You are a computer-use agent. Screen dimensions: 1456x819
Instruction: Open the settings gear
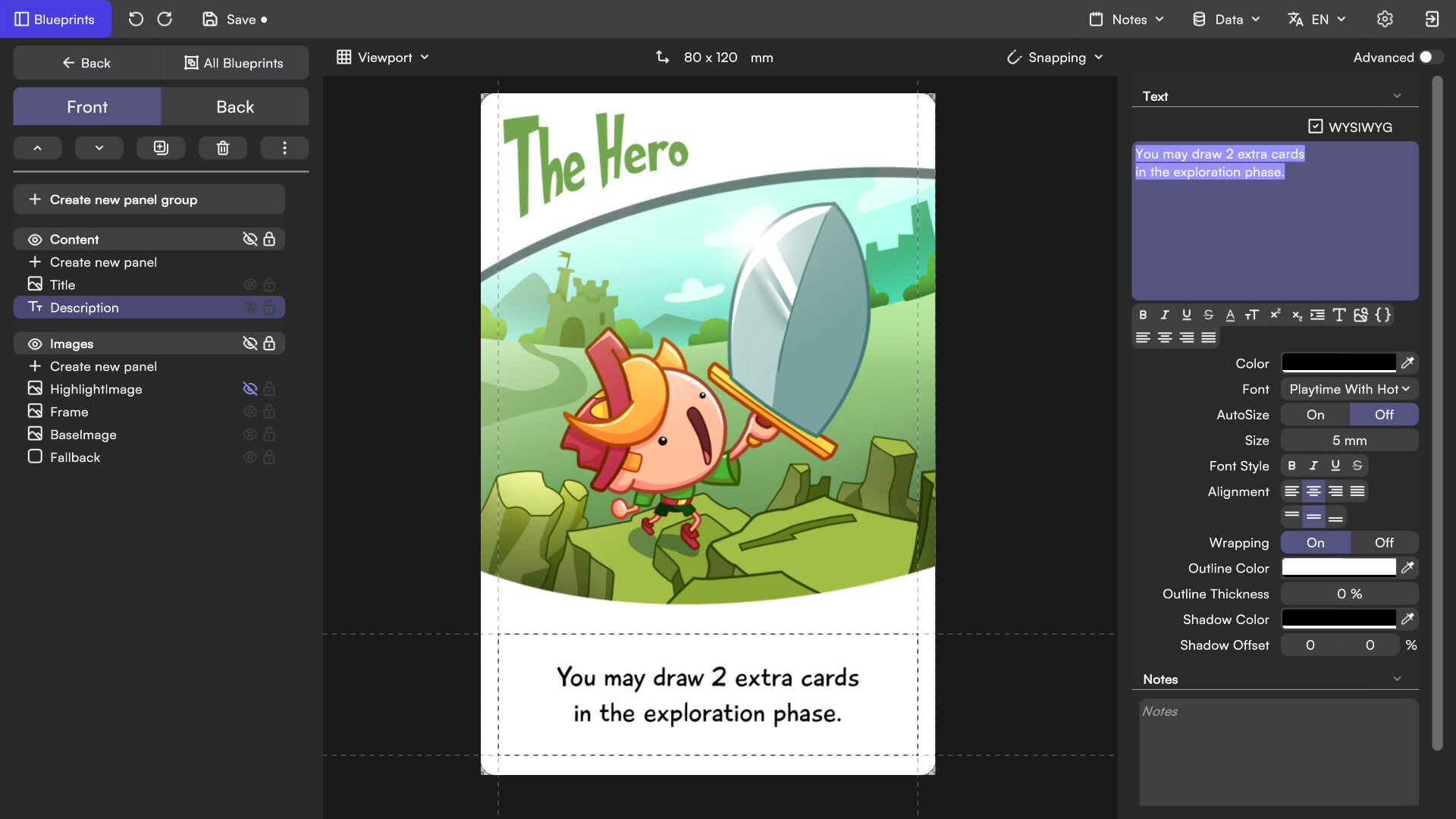[x=1385, y=19]
